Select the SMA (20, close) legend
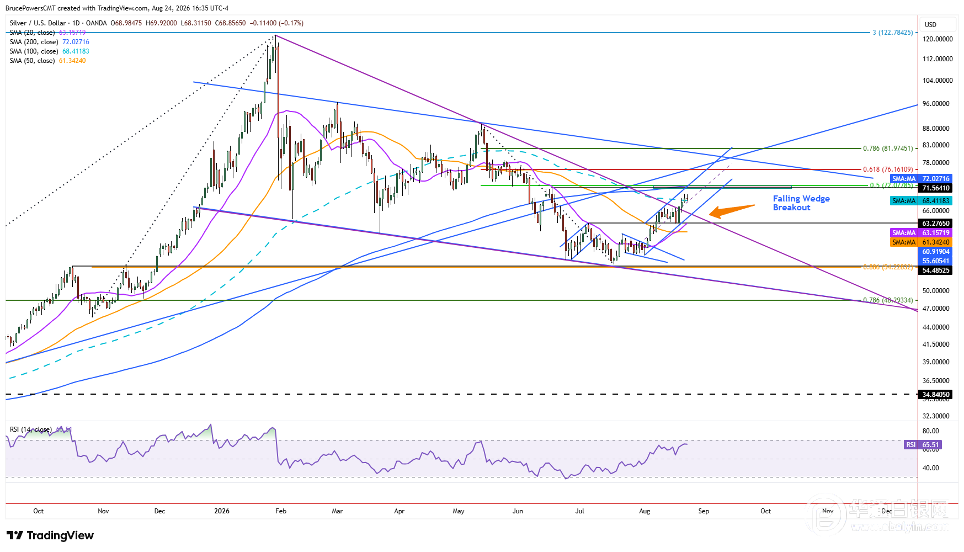Image resolution: width=964 pixels, height=552 pixels. pyautogui.click(x=47, y=33)
